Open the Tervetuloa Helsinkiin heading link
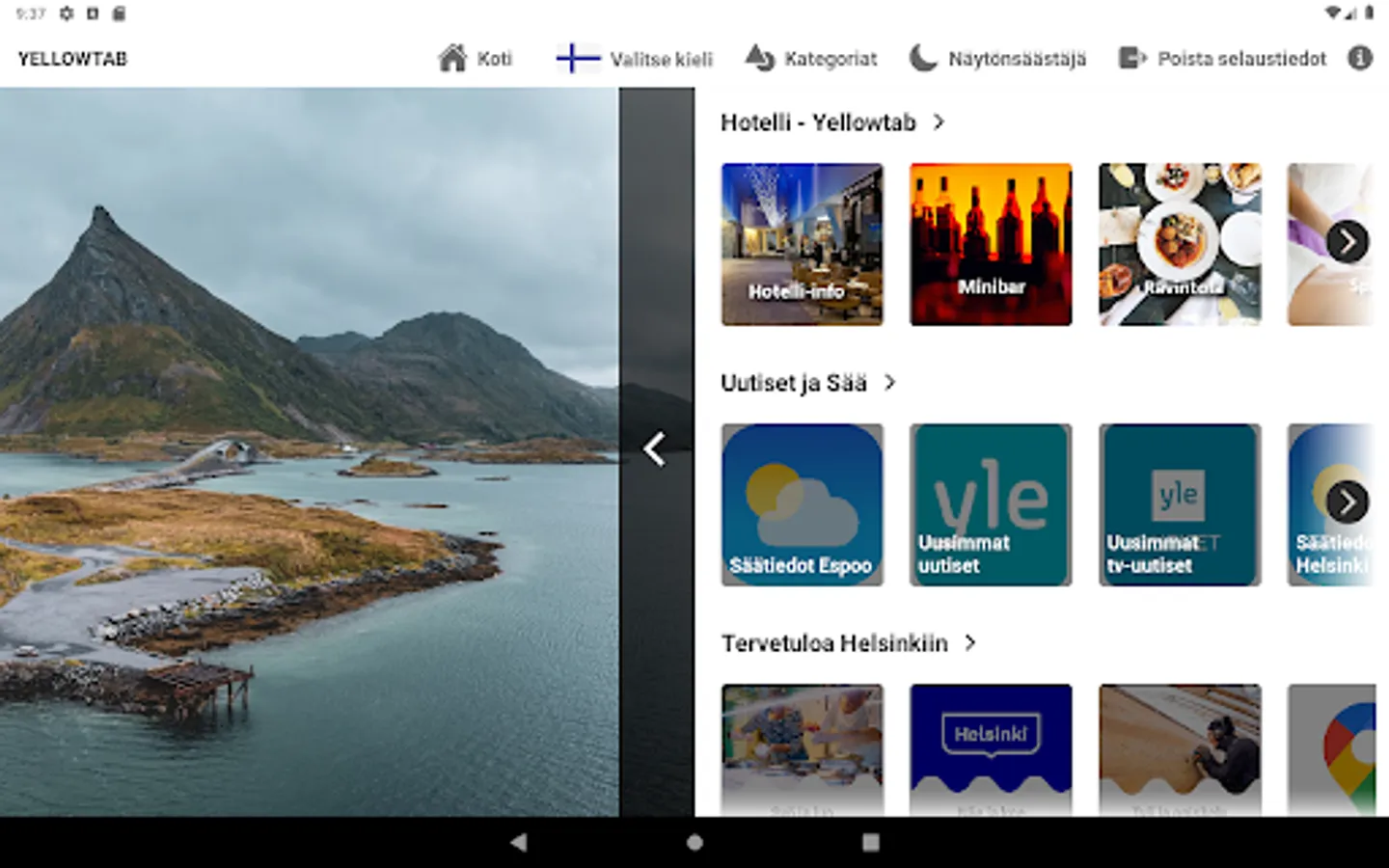 [x=834, y=643]
